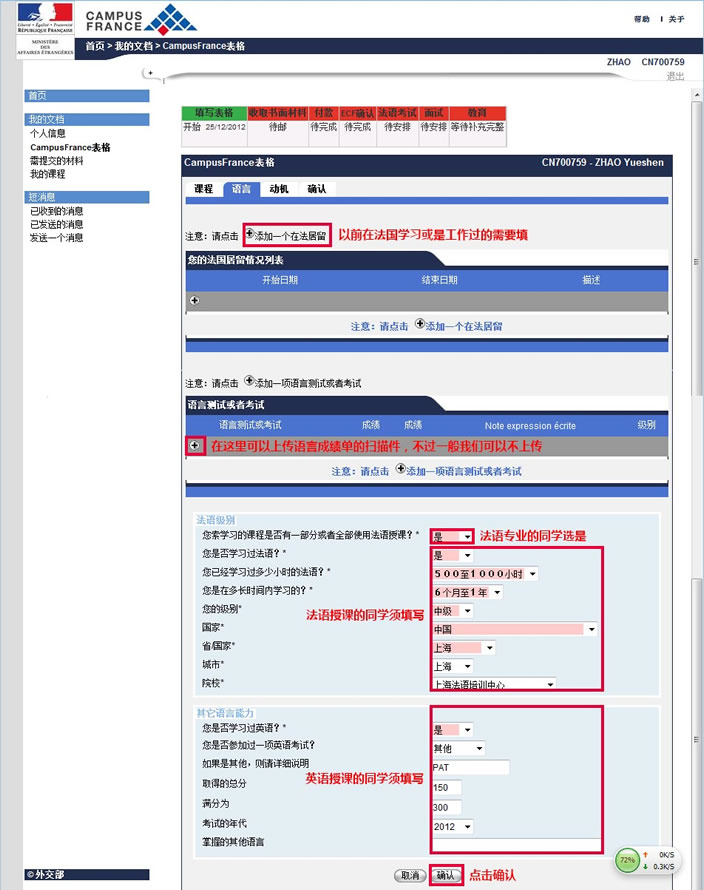Switch to the 确认 tab
Viewport: 704px width, 890px height.
click(x=317, y=189)
